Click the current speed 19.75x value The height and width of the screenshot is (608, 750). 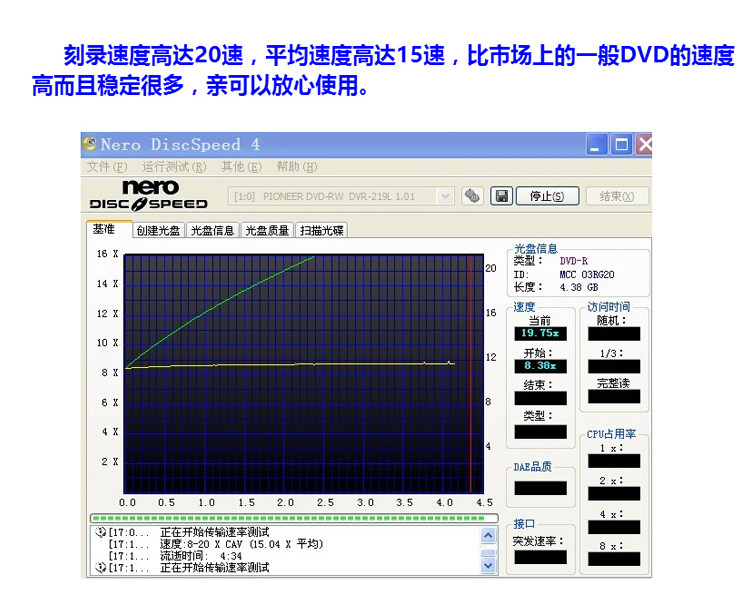point(540,333)
